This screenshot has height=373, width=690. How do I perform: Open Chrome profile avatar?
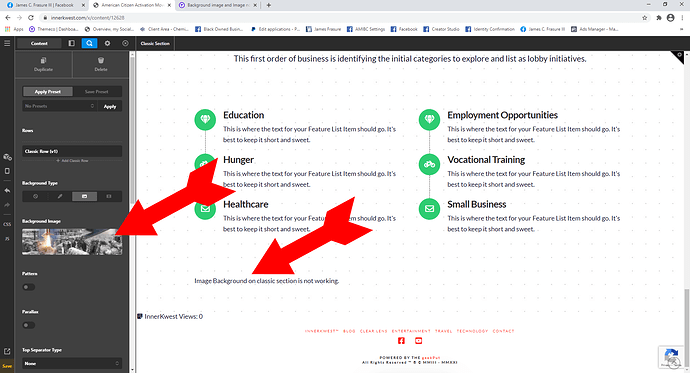tap(671, 18)
